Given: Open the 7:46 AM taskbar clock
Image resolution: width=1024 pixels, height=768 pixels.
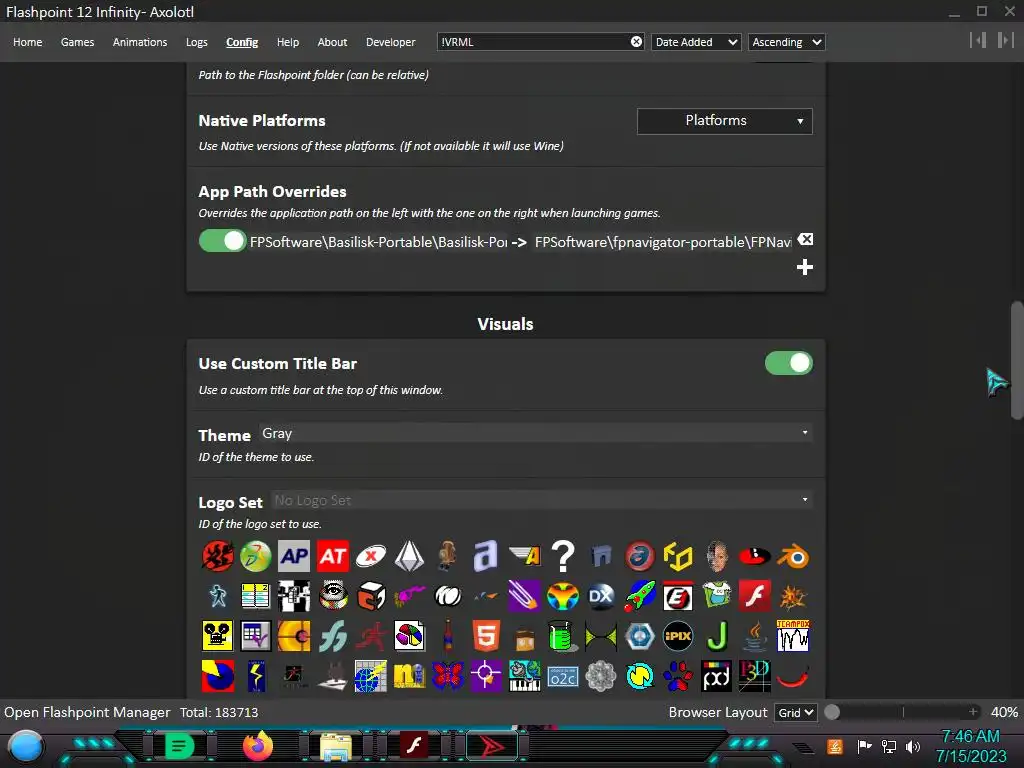Looking at the screenshot, I should [971, 746].
